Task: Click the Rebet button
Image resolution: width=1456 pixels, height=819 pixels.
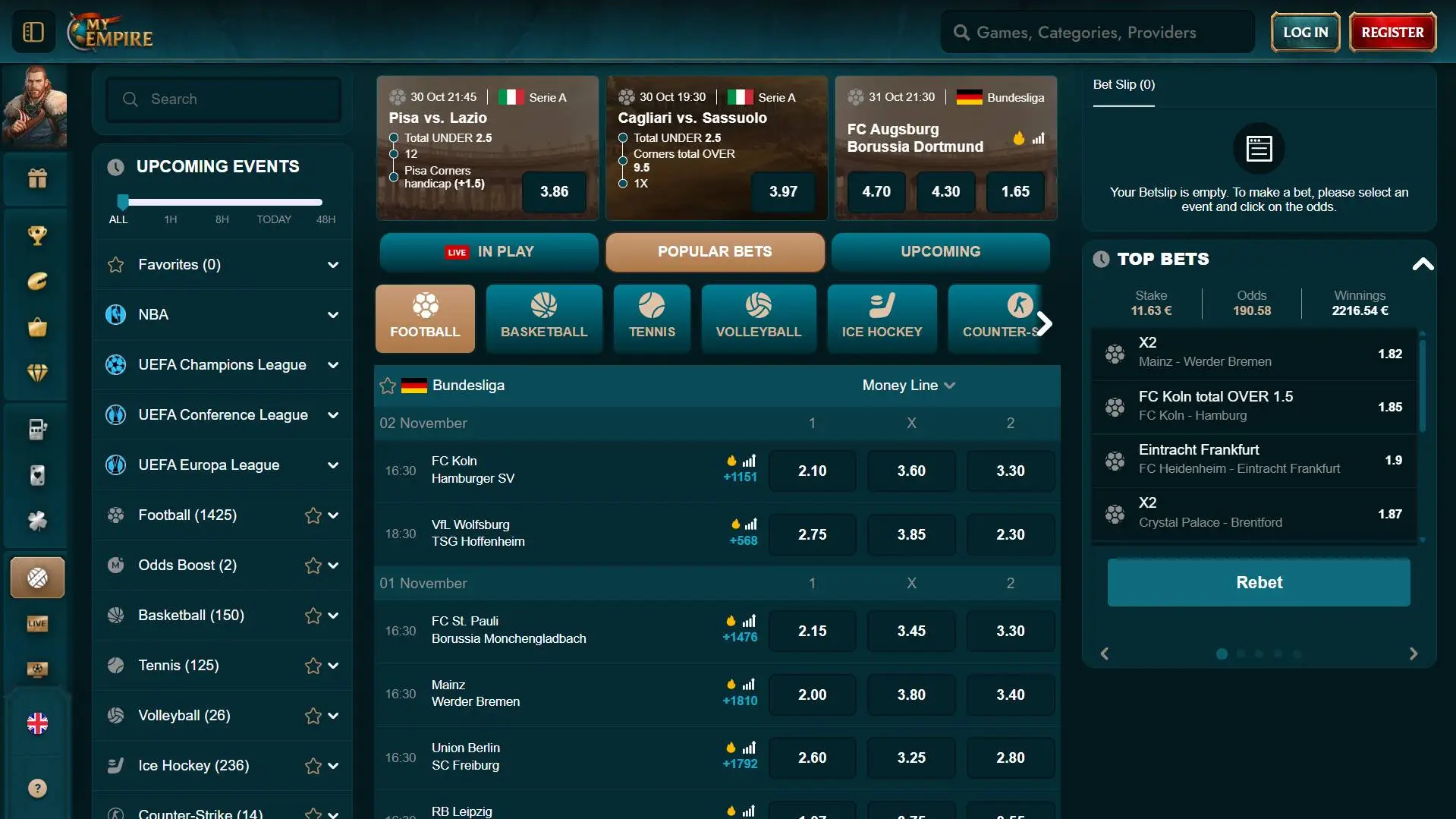Action: [1258, 582]
